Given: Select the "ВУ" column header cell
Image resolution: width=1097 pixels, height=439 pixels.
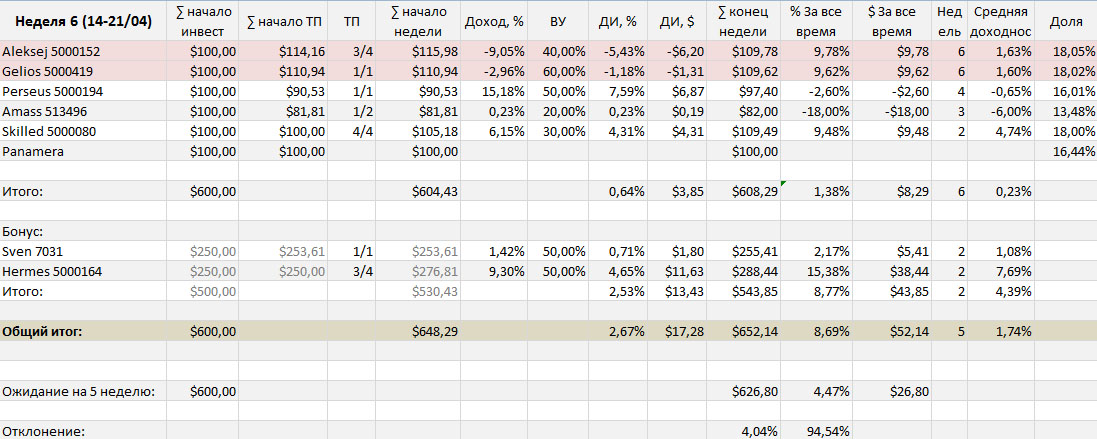Looking at the screenshot, I should [x=563, y=22].
